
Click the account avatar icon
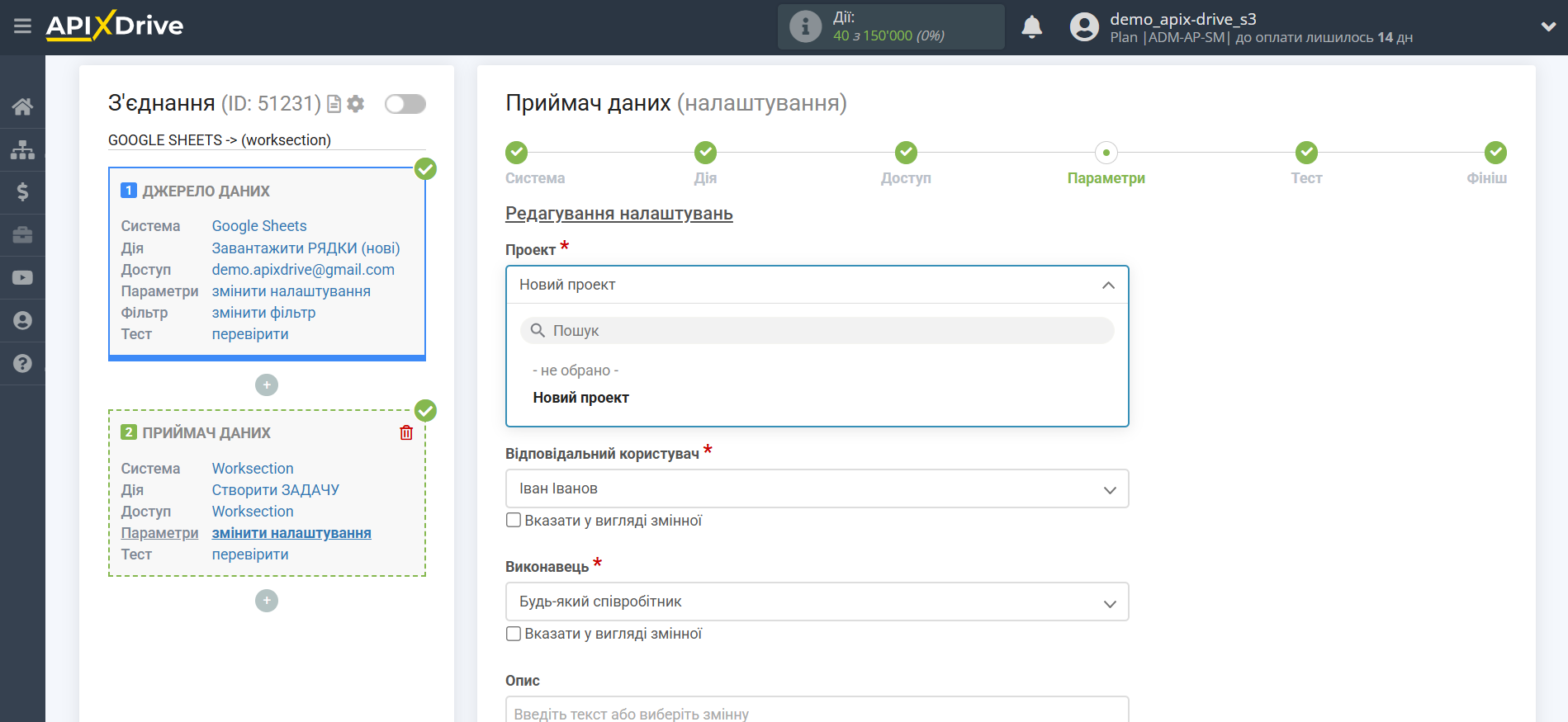point(1084,27)
